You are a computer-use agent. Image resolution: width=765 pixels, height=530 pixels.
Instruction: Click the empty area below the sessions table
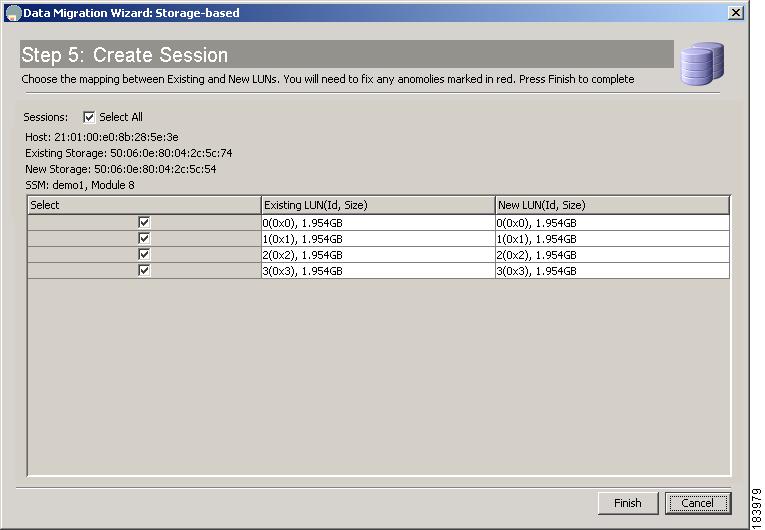pyautogui.click(x=379, y=377)
